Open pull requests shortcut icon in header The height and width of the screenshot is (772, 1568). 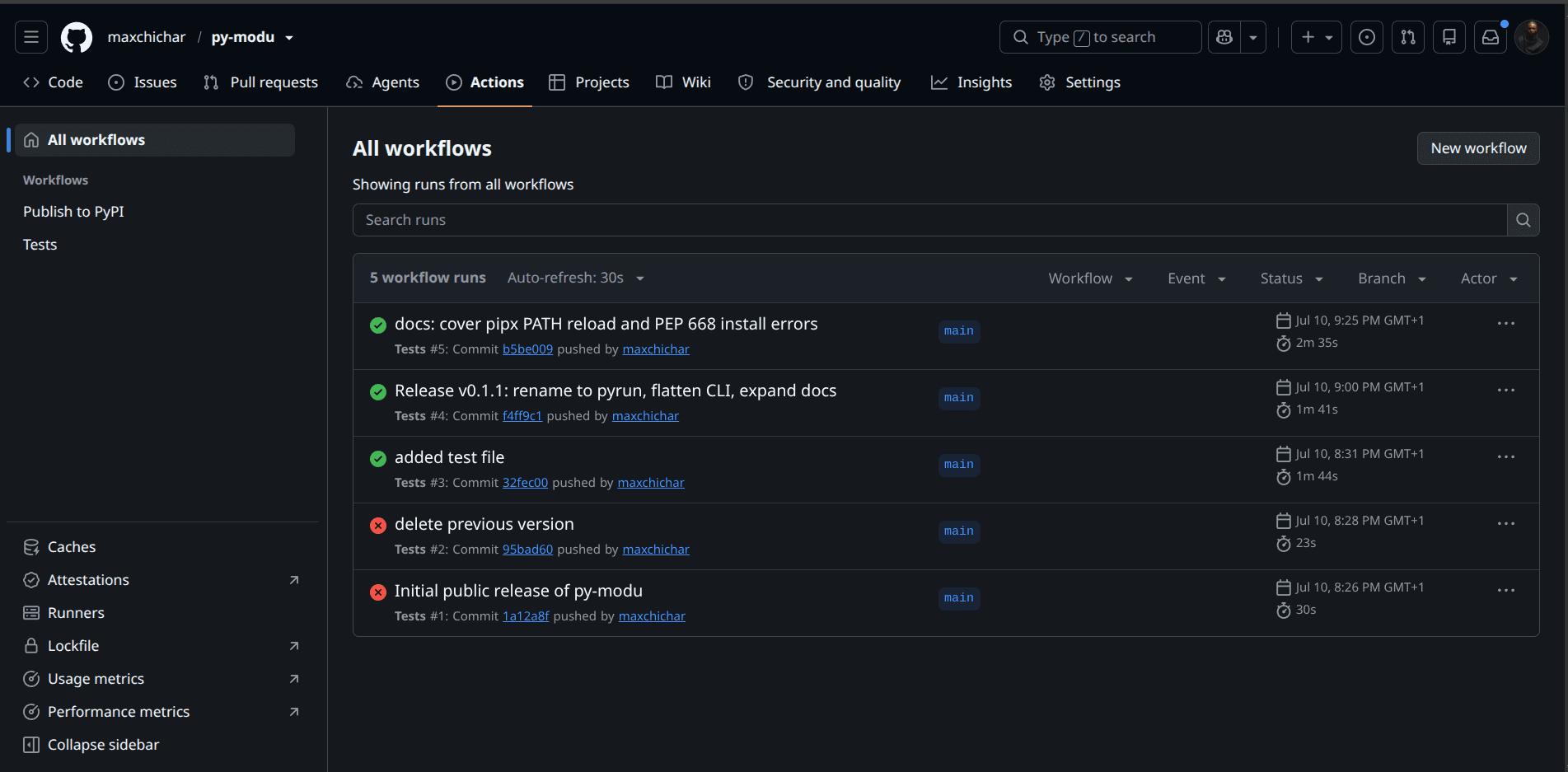(1408, 37)
